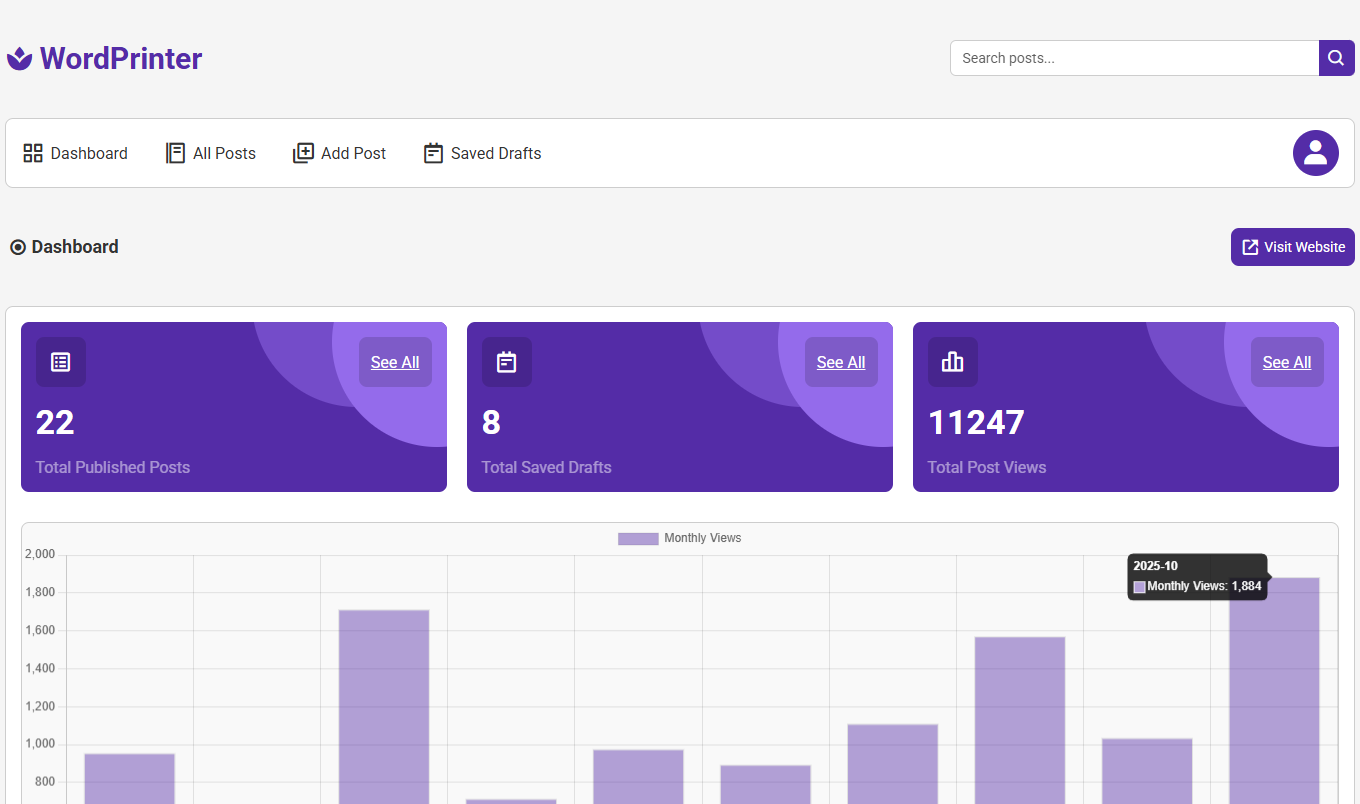Click the Add Post plus icon
Screen dimensions: 1360x804
click(x=303, y=153)
